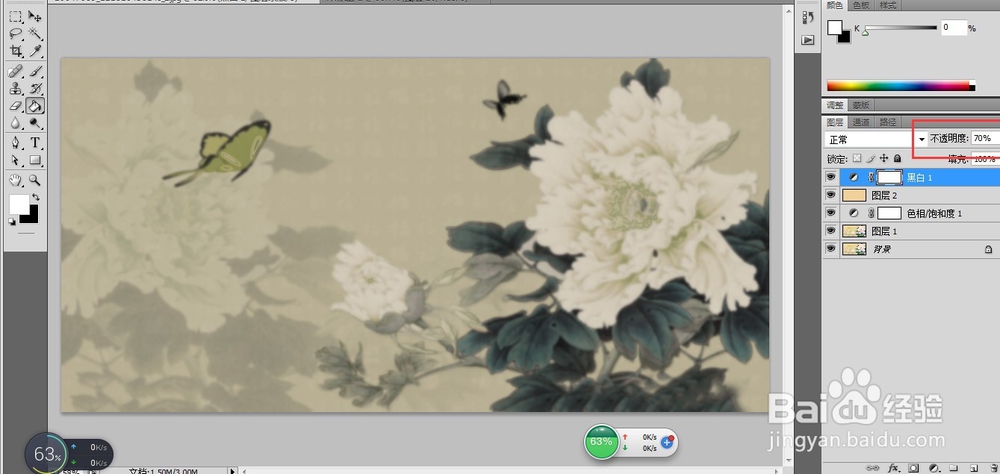Select the Zoom tool
The width and height of the screenshot is (1000, 474).
pos(35,181)
